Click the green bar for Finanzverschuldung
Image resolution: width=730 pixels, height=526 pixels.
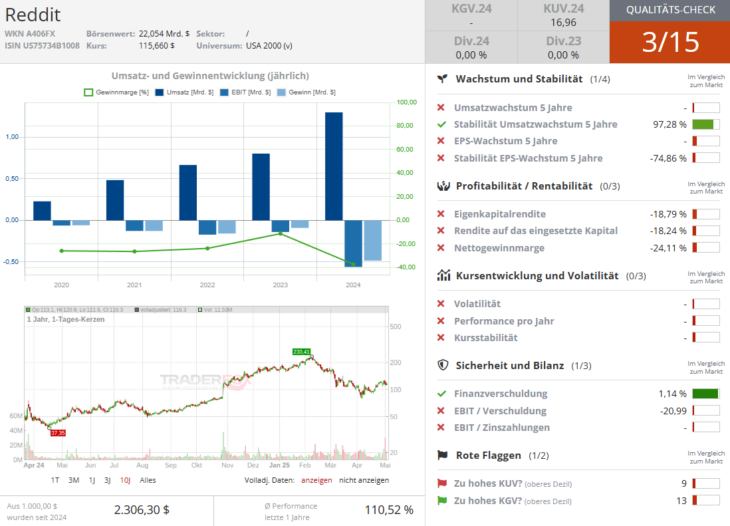[706, 394]
